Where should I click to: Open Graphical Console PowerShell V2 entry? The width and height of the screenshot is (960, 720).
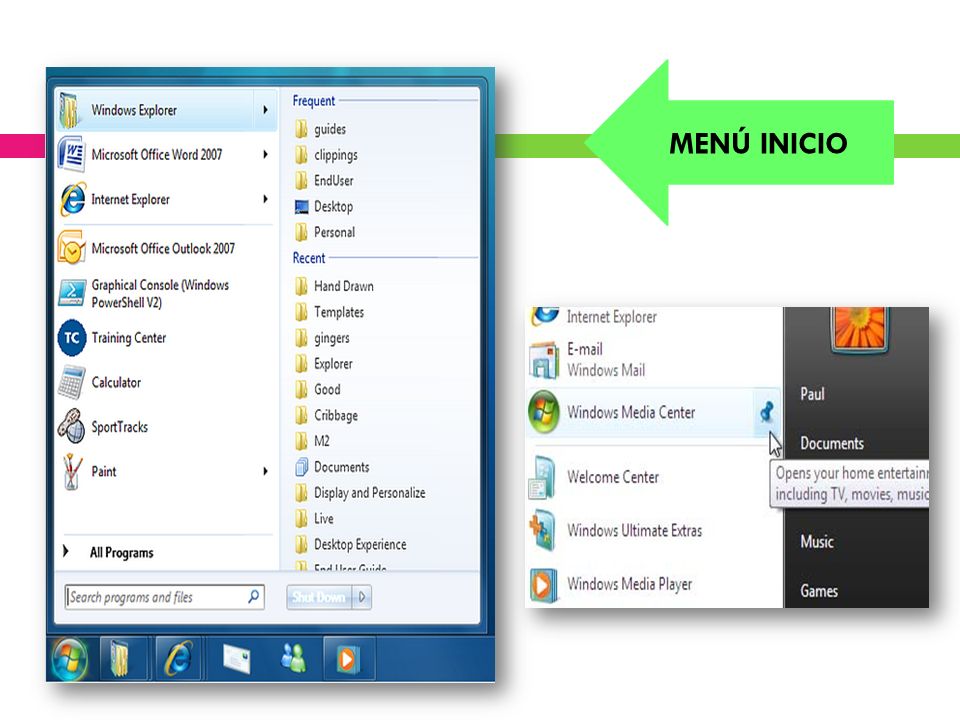pyautogui.click(x=165, y=293)
